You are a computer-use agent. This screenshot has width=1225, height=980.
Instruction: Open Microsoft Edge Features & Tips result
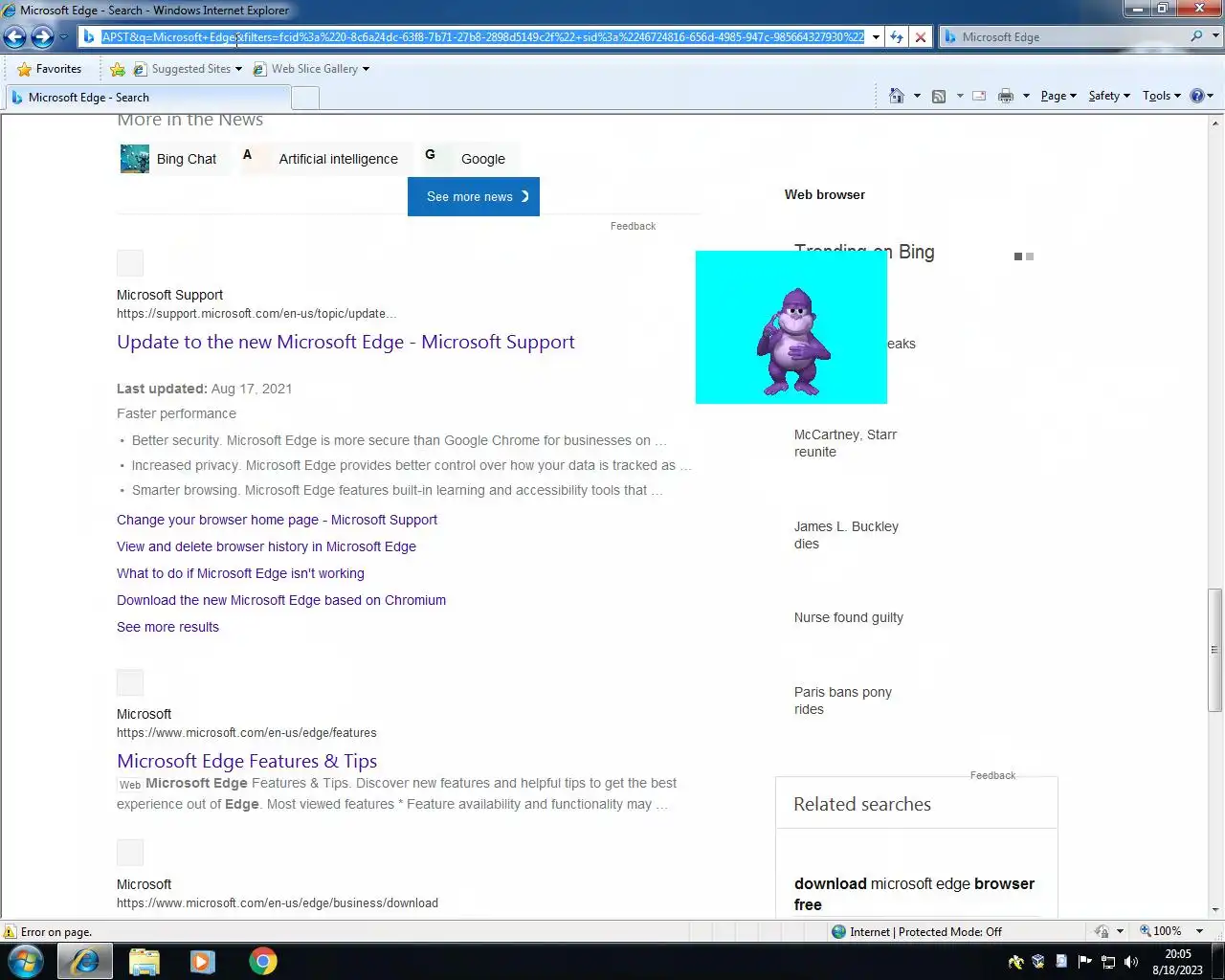pos(247,761)
